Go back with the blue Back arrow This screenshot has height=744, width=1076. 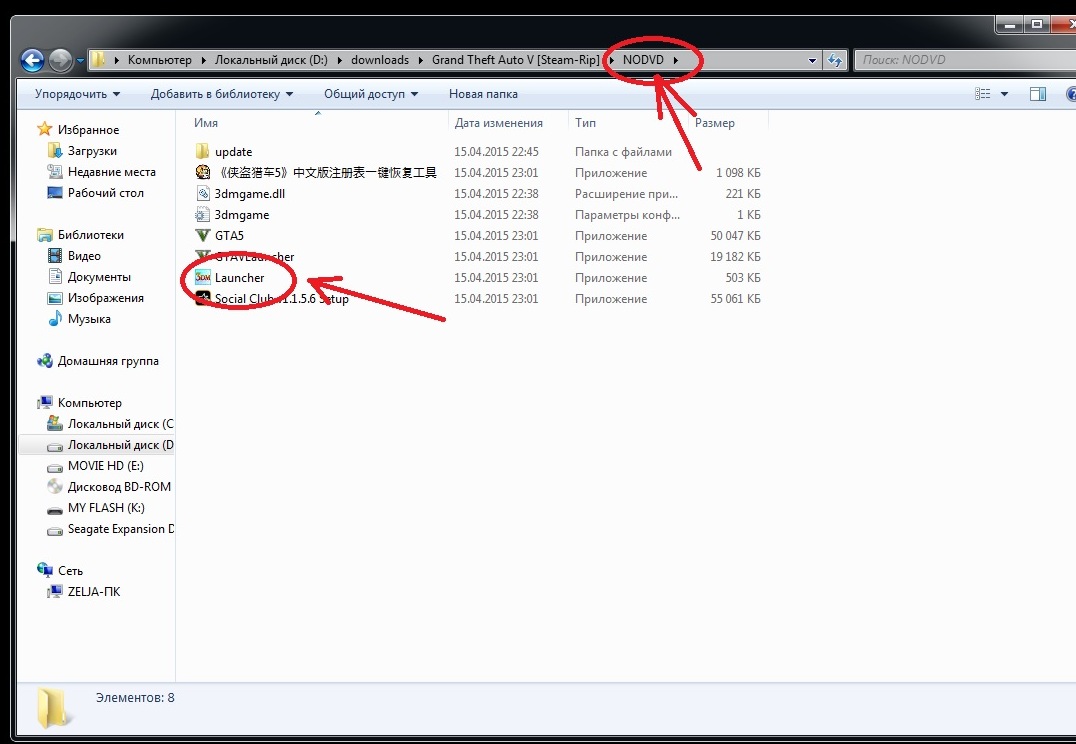pyautogui.click(x=32, y=60)
